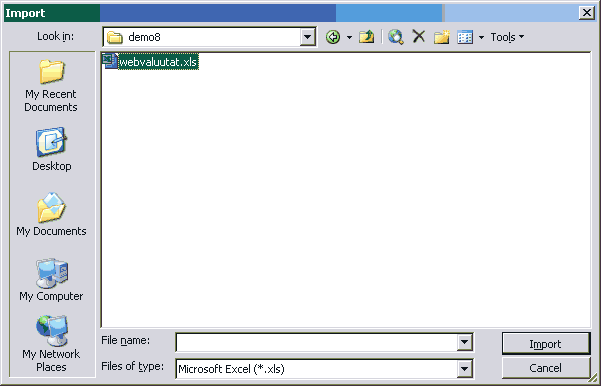
Task: Open My Recent Documents location
Action: (x=51, y=85)
